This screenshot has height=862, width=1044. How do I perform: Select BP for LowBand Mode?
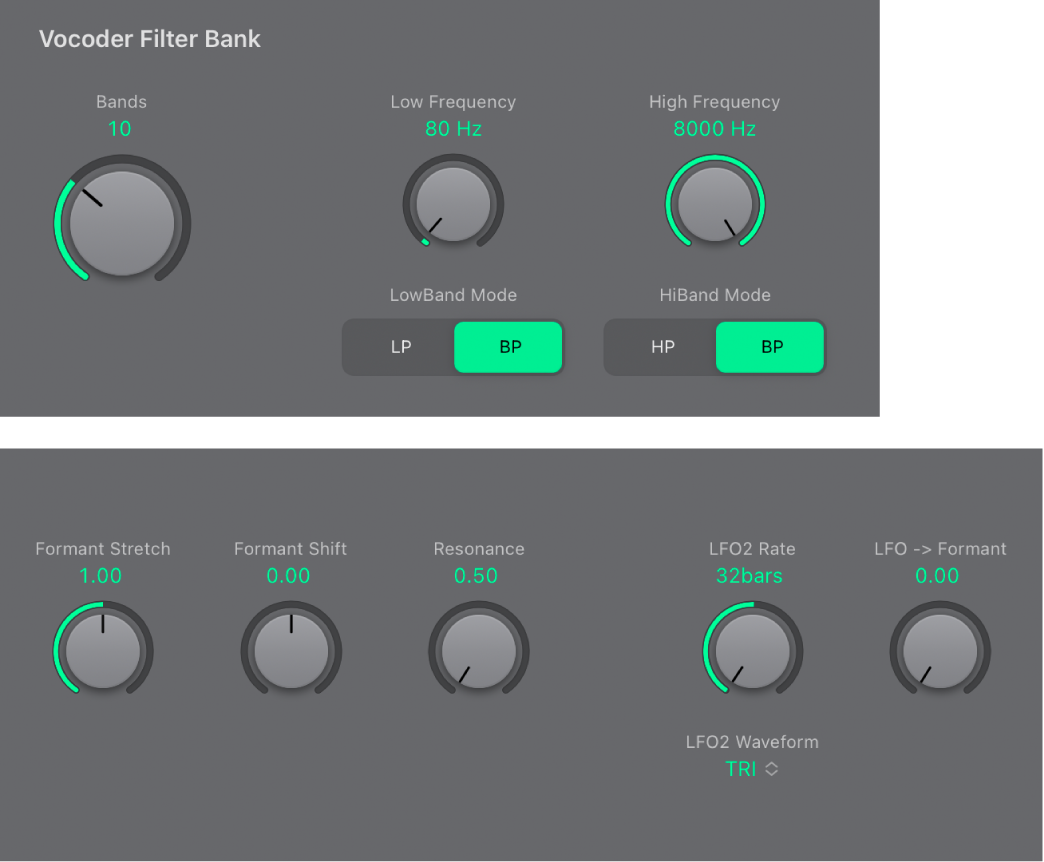[x=508, y=347]
